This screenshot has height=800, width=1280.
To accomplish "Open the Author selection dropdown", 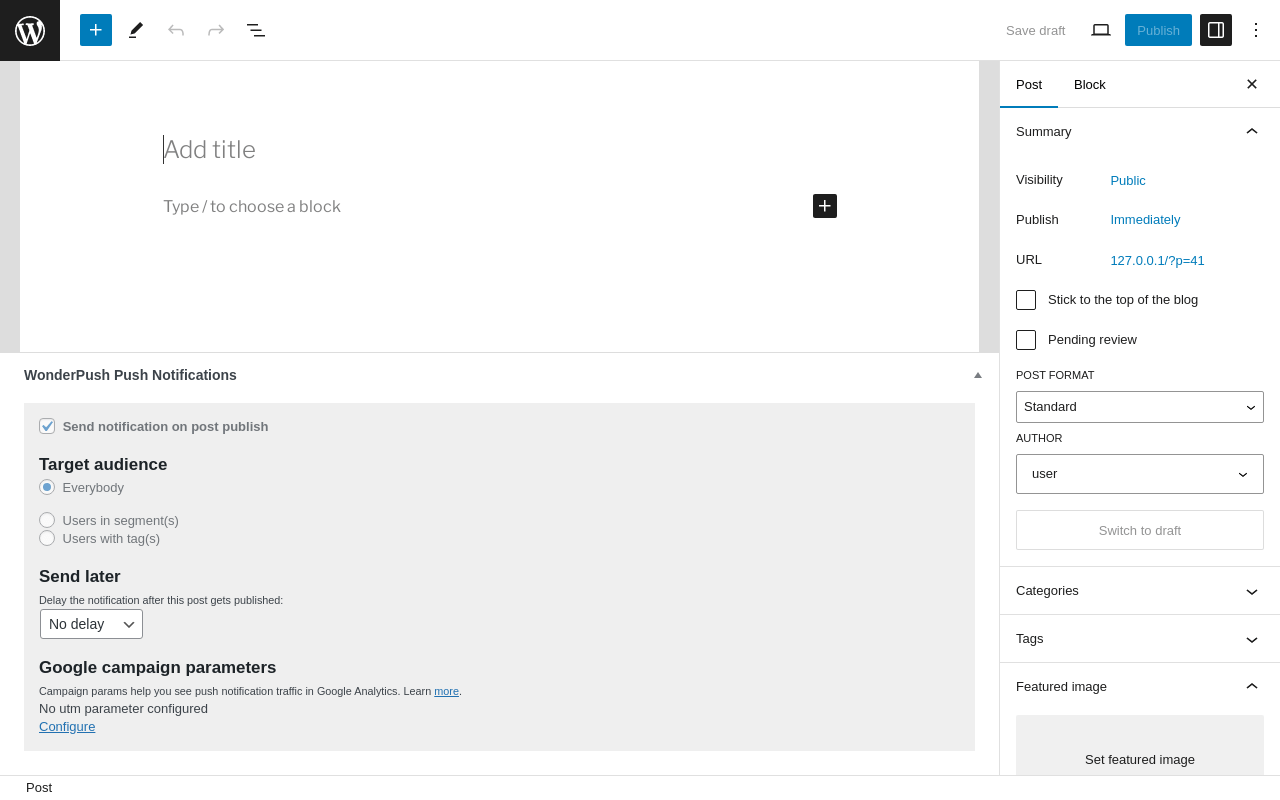I will pos(1140,474).
